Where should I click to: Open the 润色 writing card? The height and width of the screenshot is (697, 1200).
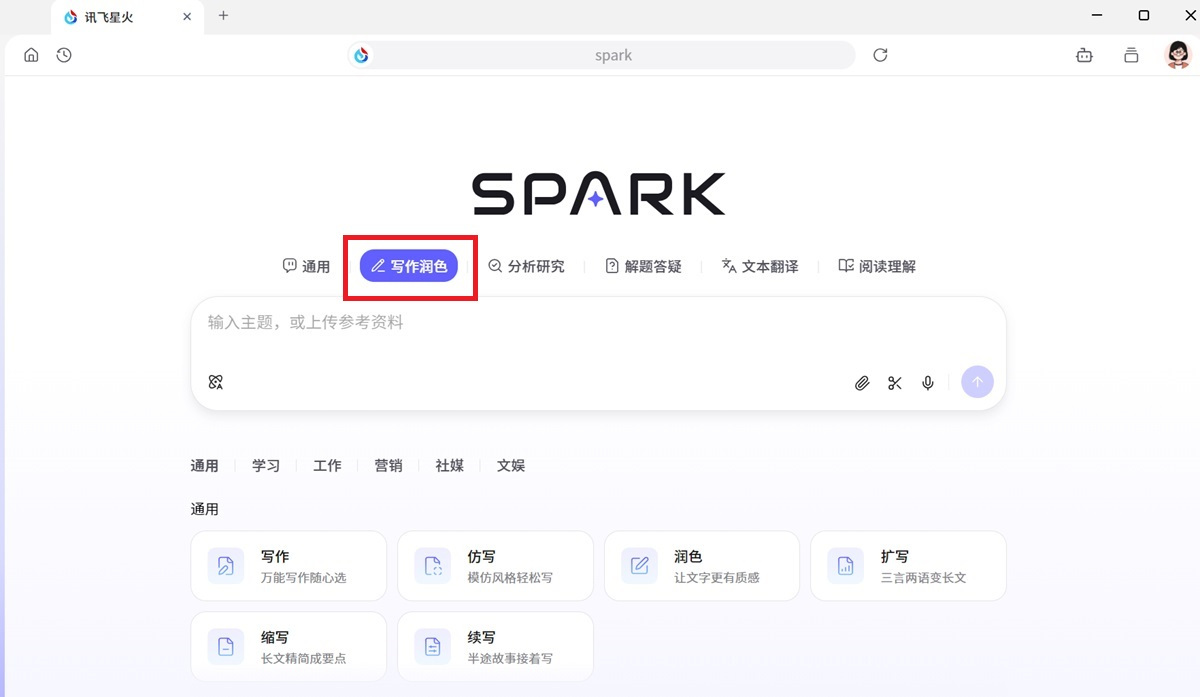click(701, 565)
